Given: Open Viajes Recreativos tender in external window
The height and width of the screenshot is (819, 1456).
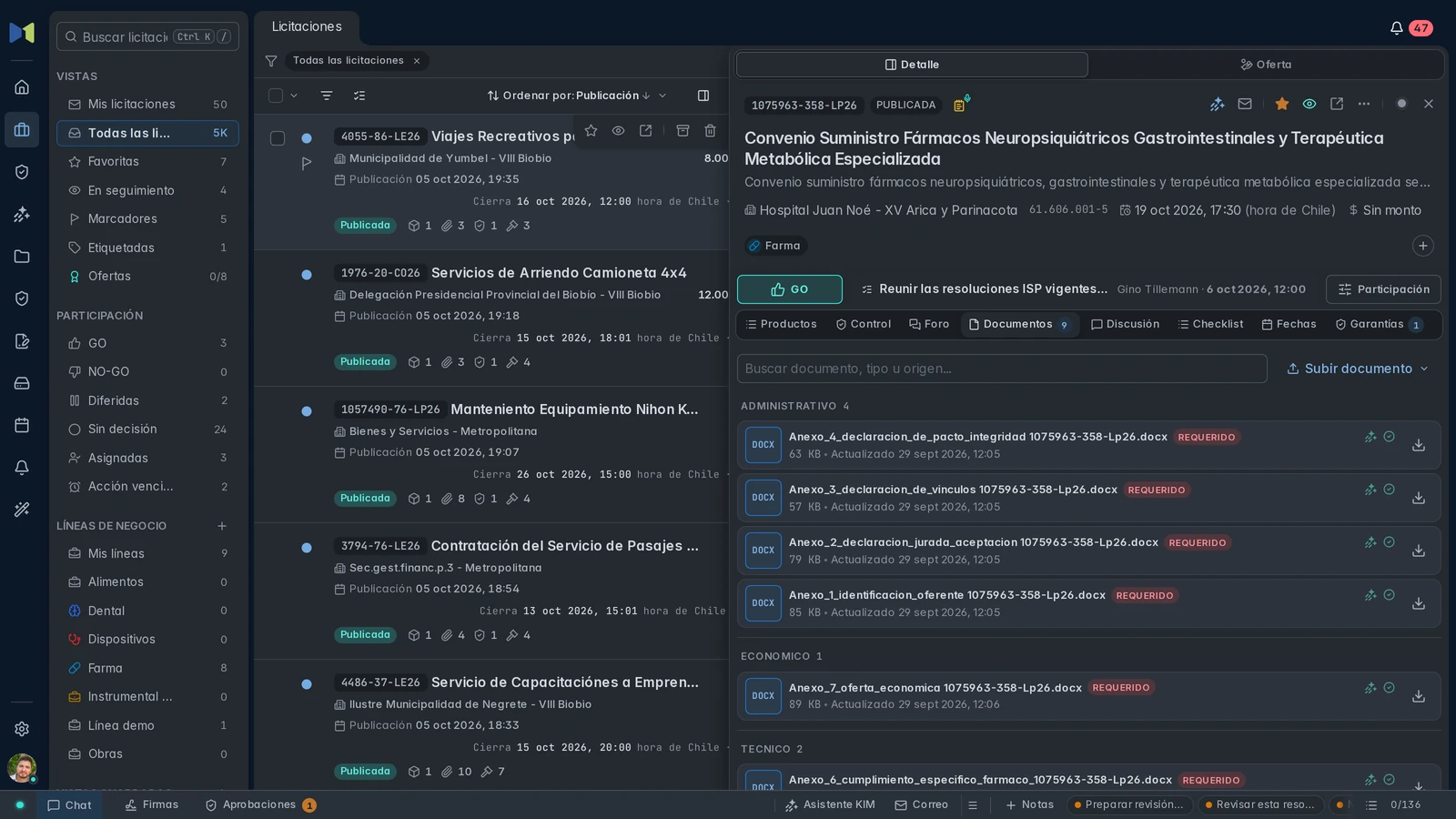Looking at the screenshot, I should (645, 131).
